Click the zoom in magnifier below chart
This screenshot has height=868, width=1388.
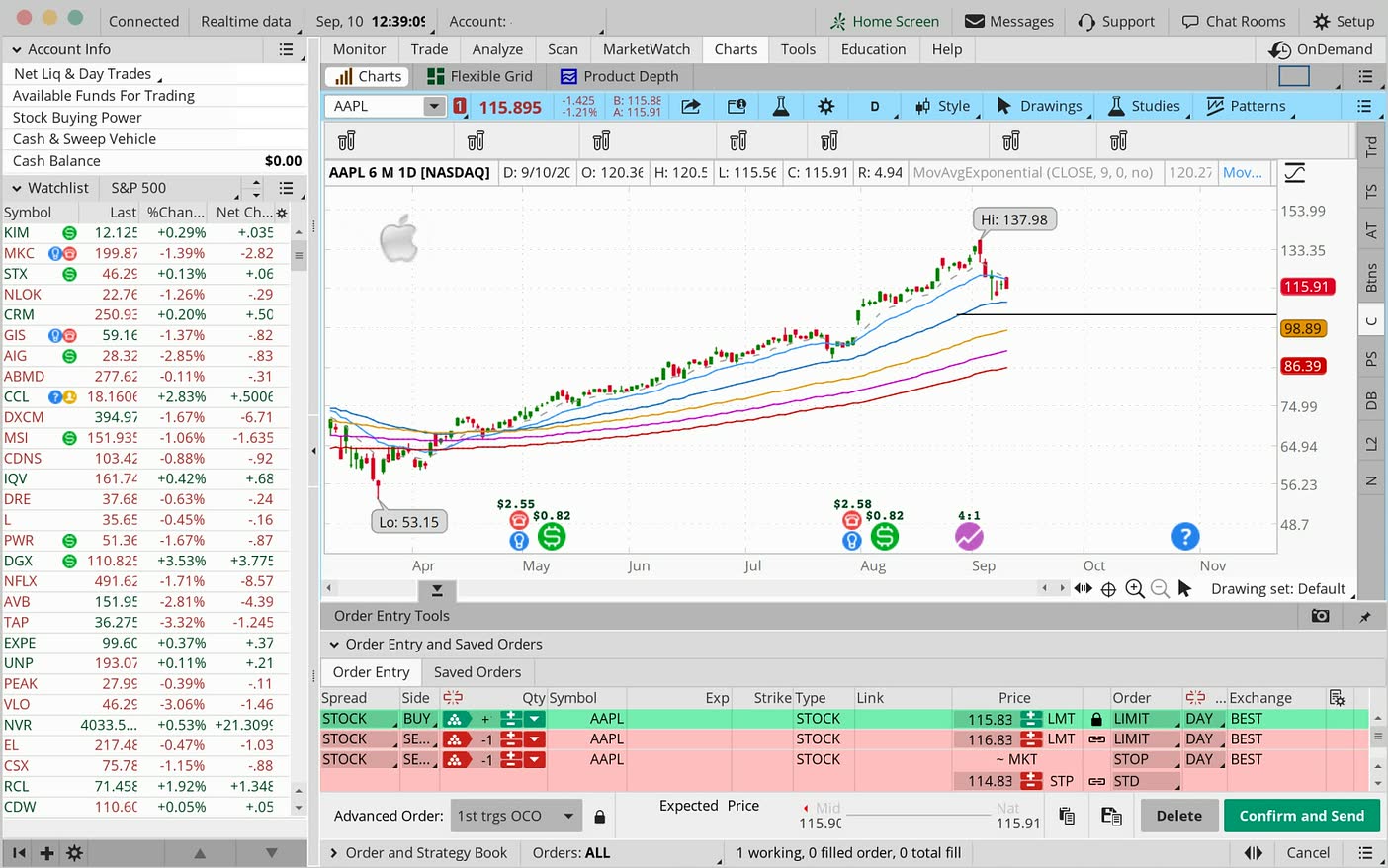[1135, 589]
